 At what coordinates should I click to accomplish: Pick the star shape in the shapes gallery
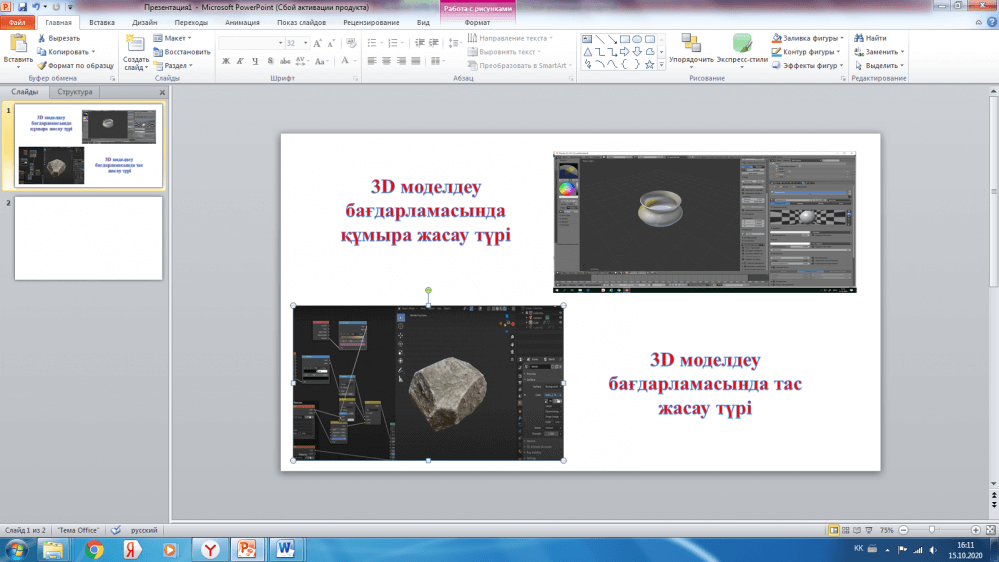pos(650,64)
